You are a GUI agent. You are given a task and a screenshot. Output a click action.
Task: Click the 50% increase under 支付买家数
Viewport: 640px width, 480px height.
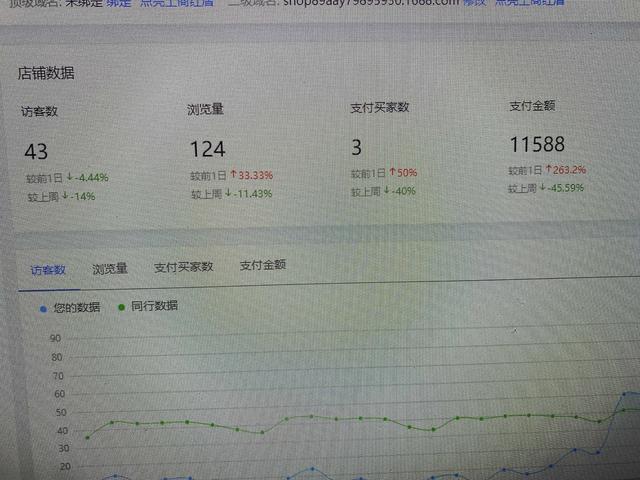click(403, 173)
